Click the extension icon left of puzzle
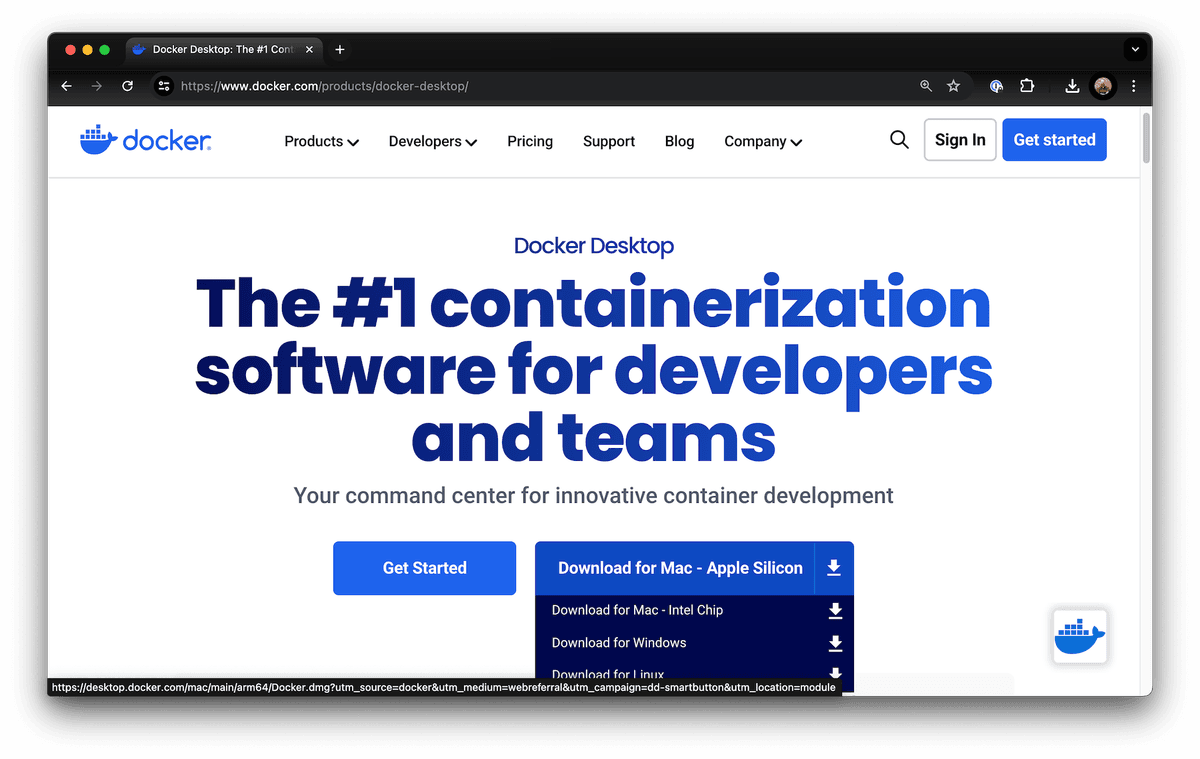The height and width of the screenshot is (759, 1200). [x=996, y=86]
